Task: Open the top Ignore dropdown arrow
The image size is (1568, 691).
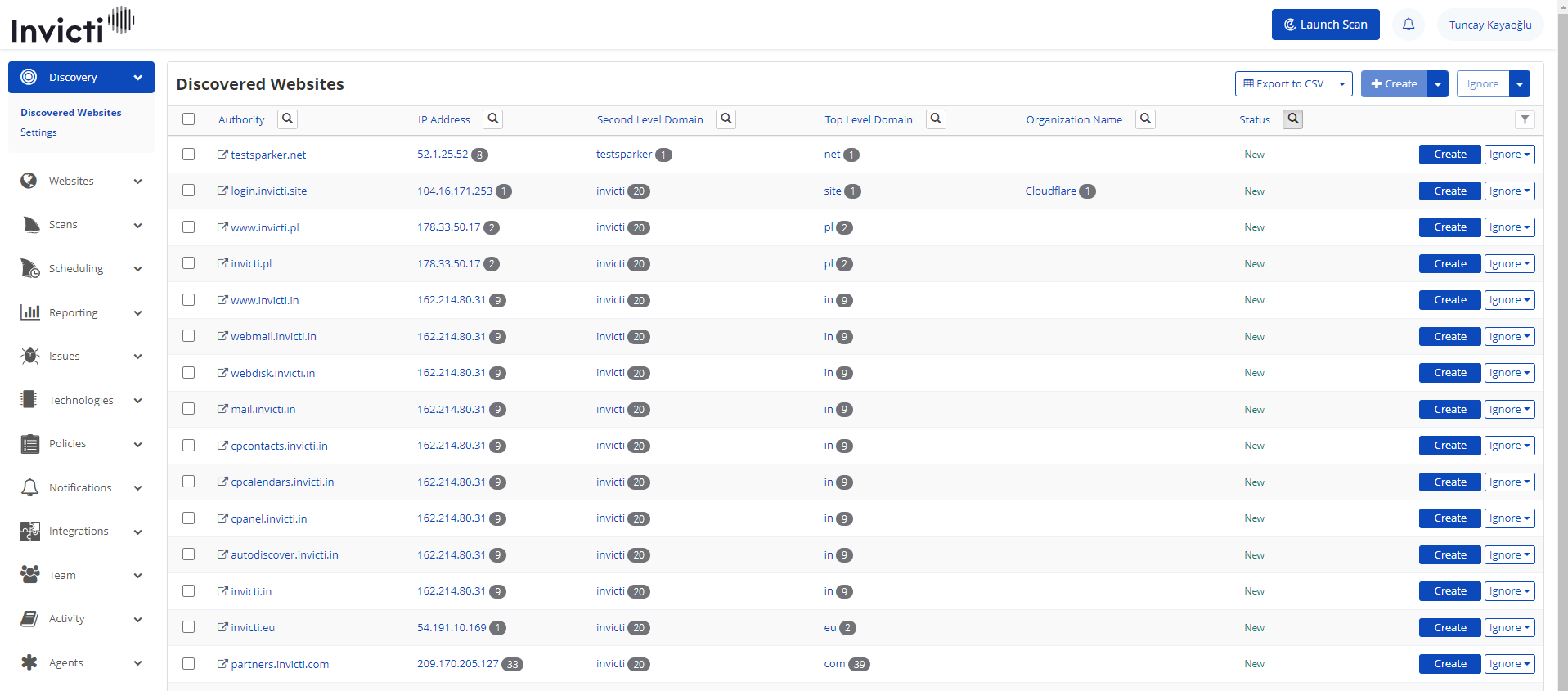Action: pyautogui.click(x=1520, y=83)
